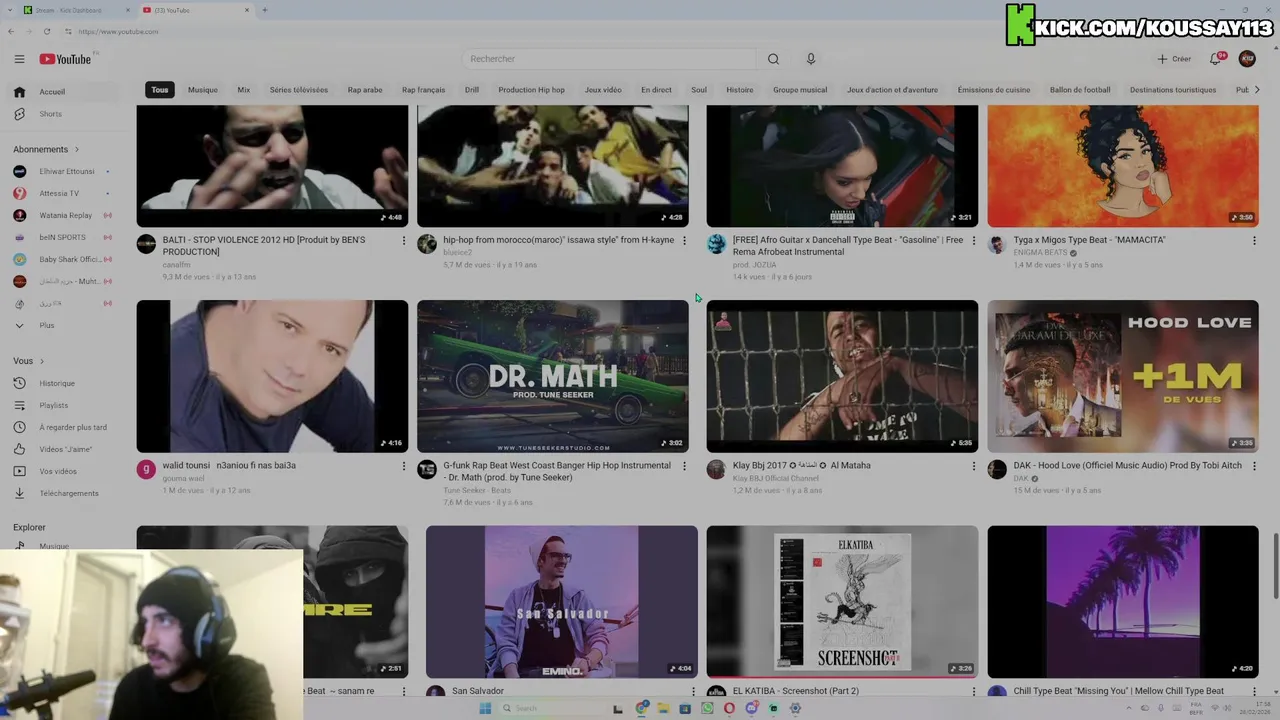Open options for Tyga x Migos beat video
1280x720 pixels.
(x=1254, y=240)
